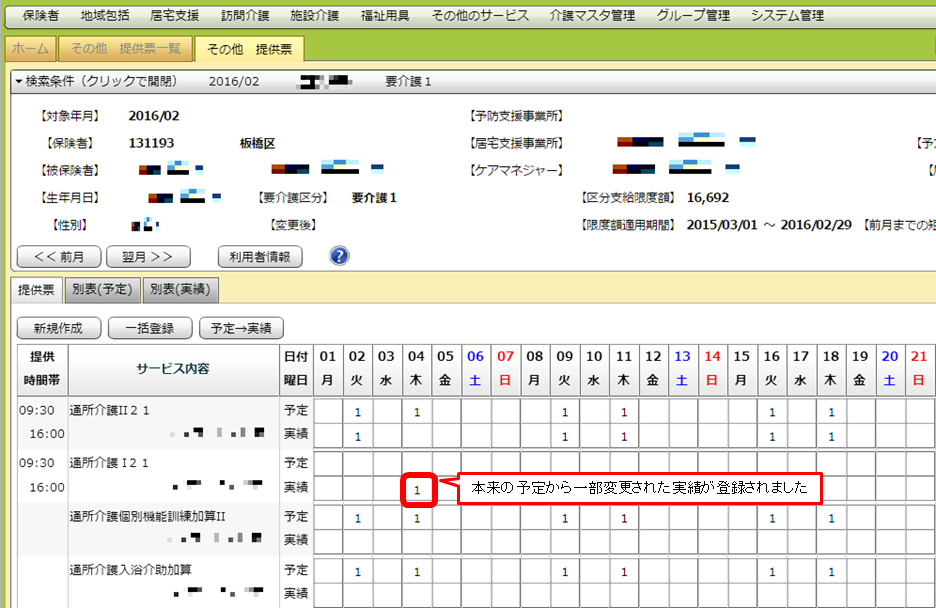Click 予定→実績 copy button

[x=242, y=328]
